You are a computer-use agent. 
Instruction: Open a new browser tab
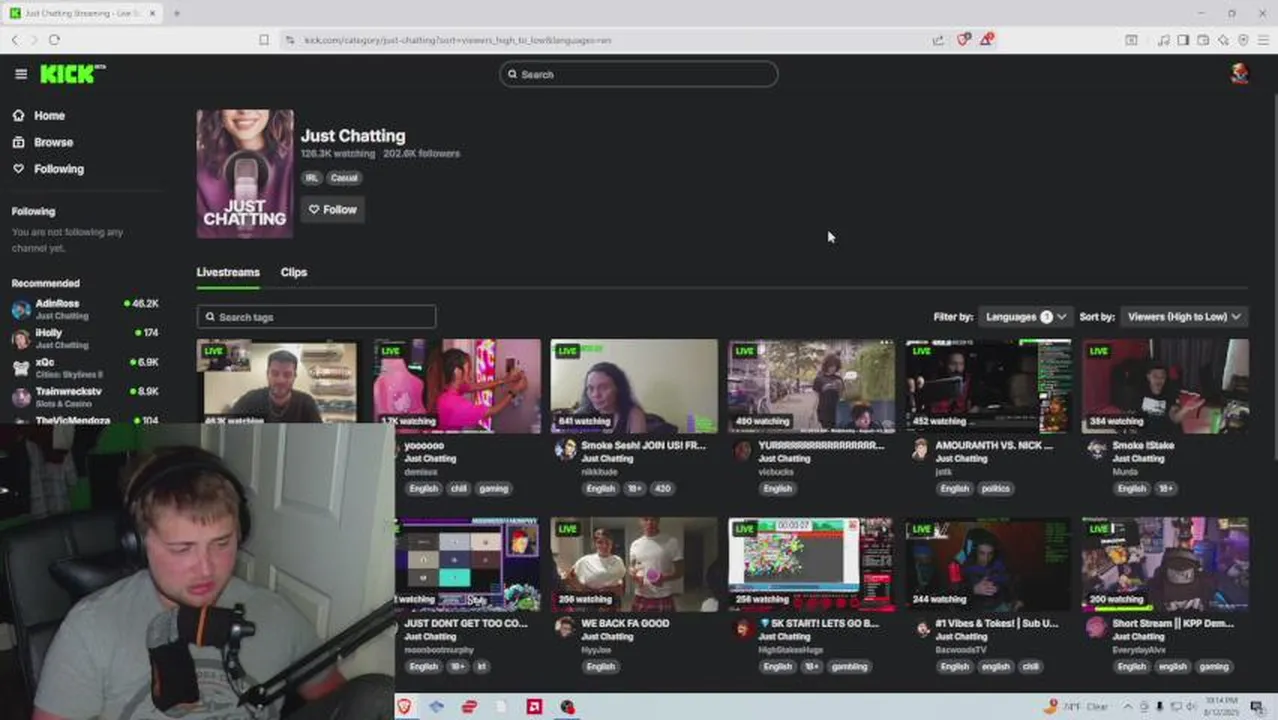(x=176, y=13)
